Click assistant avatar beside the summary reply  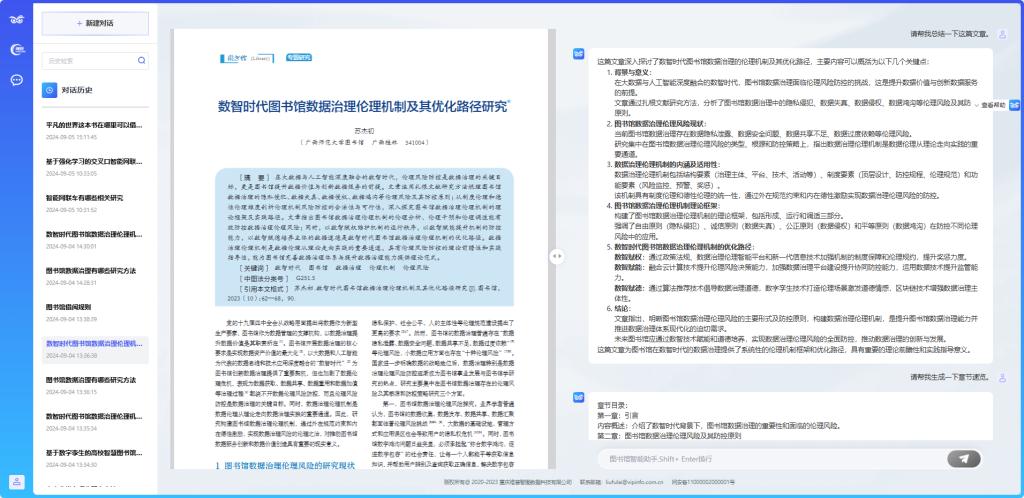coord(579,54)
